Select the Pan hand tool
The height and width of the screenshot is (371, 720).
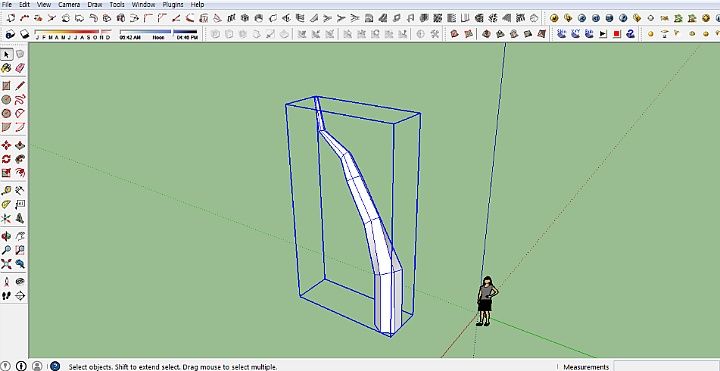[x=20, y=236]
